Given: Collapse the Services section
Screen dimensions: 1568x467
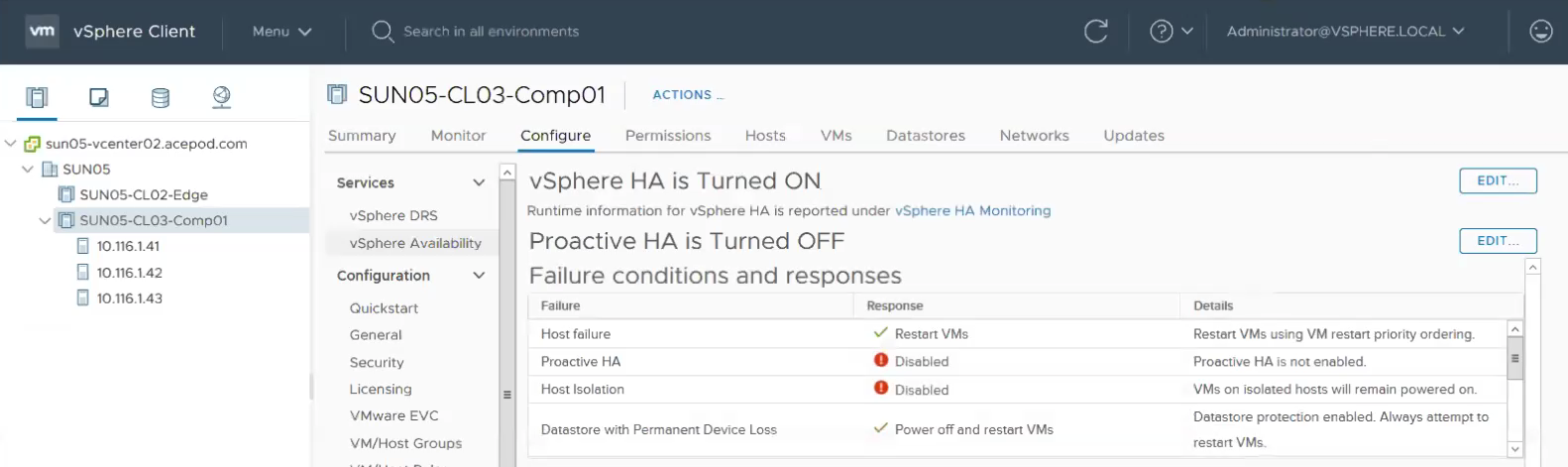Looking at the screenshot, I should click(x=479, y=182).
